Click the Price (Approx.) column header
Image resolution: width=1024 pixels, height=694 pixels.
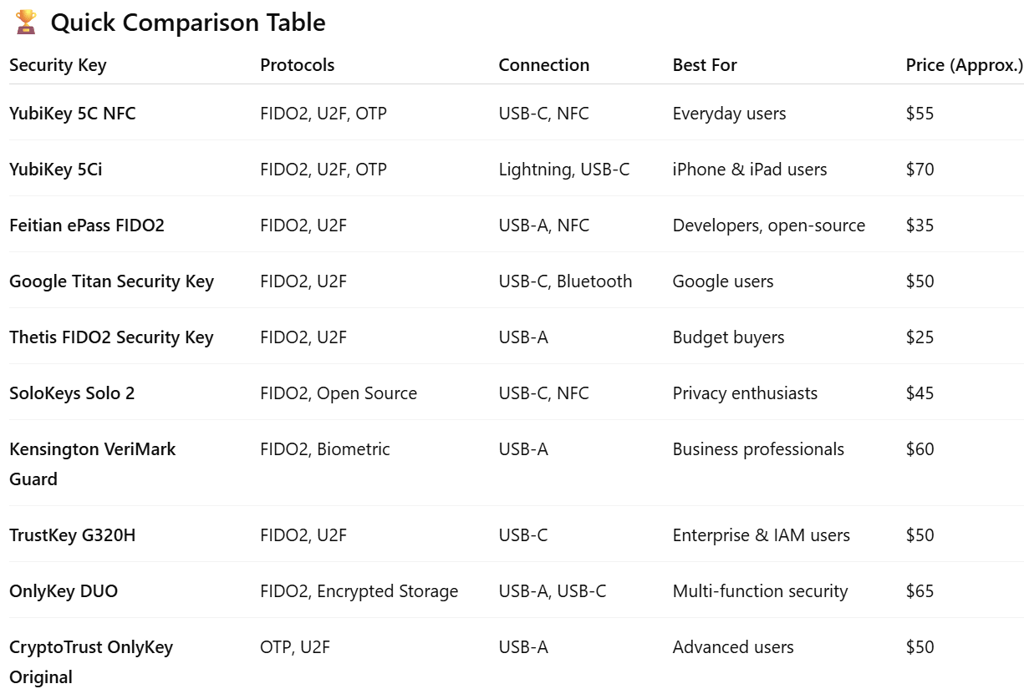click(x=964, y=65)
